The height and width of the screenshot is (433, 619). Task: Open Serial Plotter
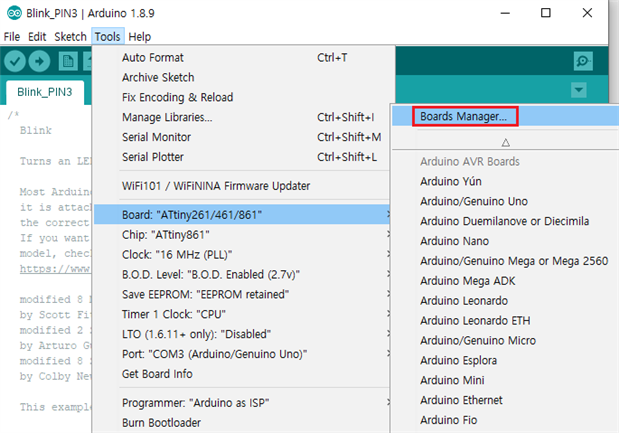[x=242, y=157]
